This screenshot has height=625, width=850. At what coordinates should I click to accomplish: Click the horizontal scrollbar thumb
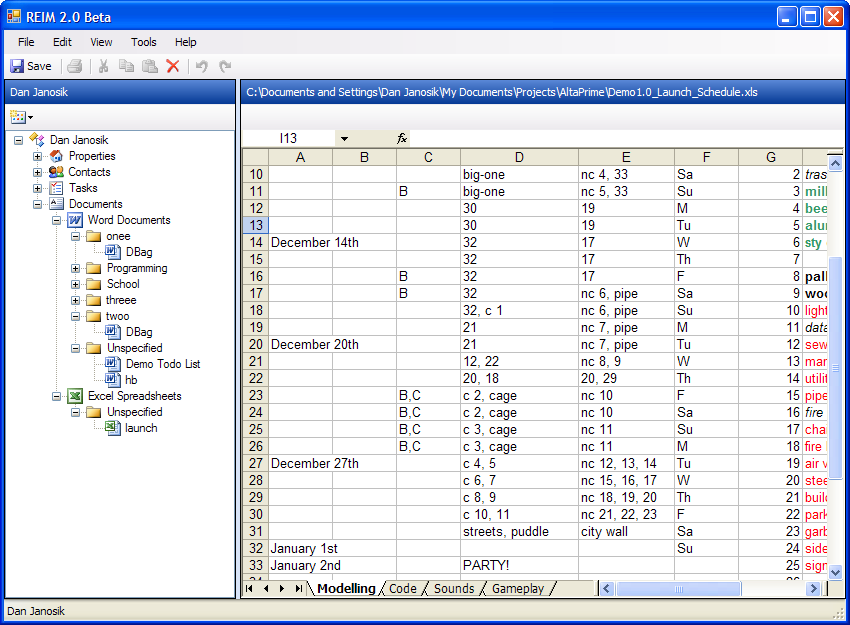678,589
